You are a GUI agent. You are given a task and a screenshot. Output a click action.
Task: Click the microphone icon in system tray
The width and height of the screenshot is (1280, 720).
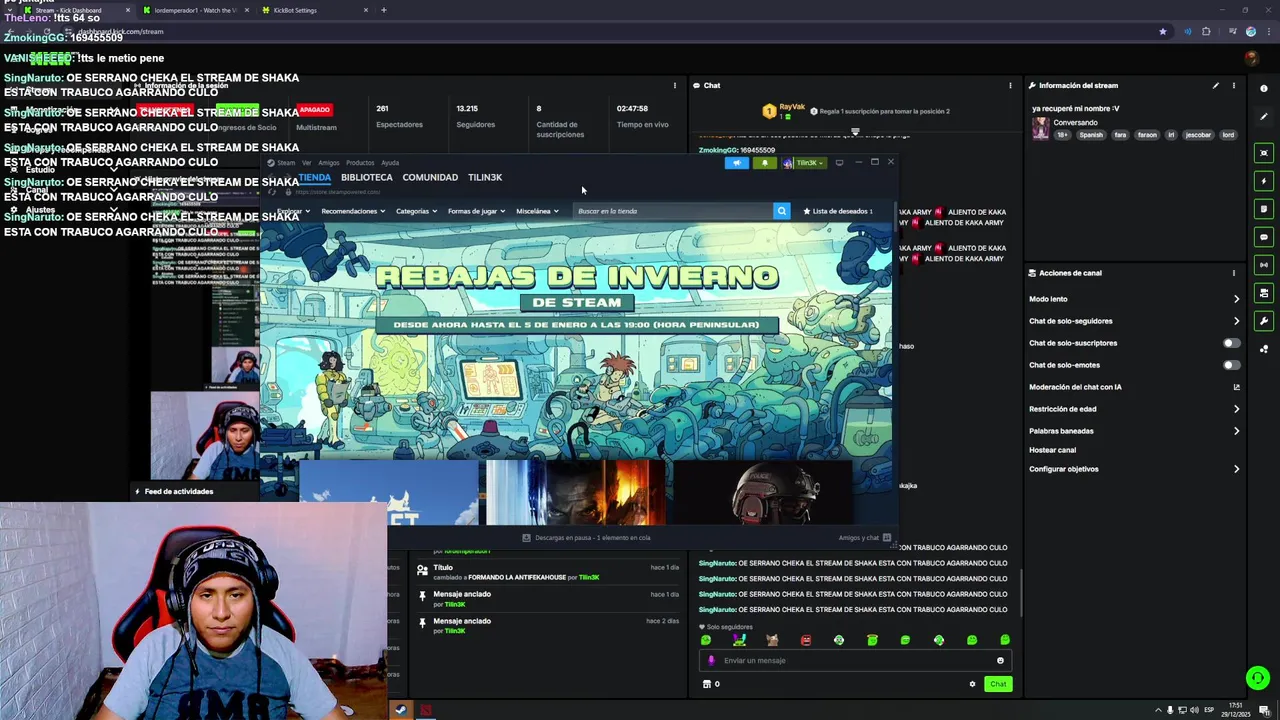click(1170, 710)
